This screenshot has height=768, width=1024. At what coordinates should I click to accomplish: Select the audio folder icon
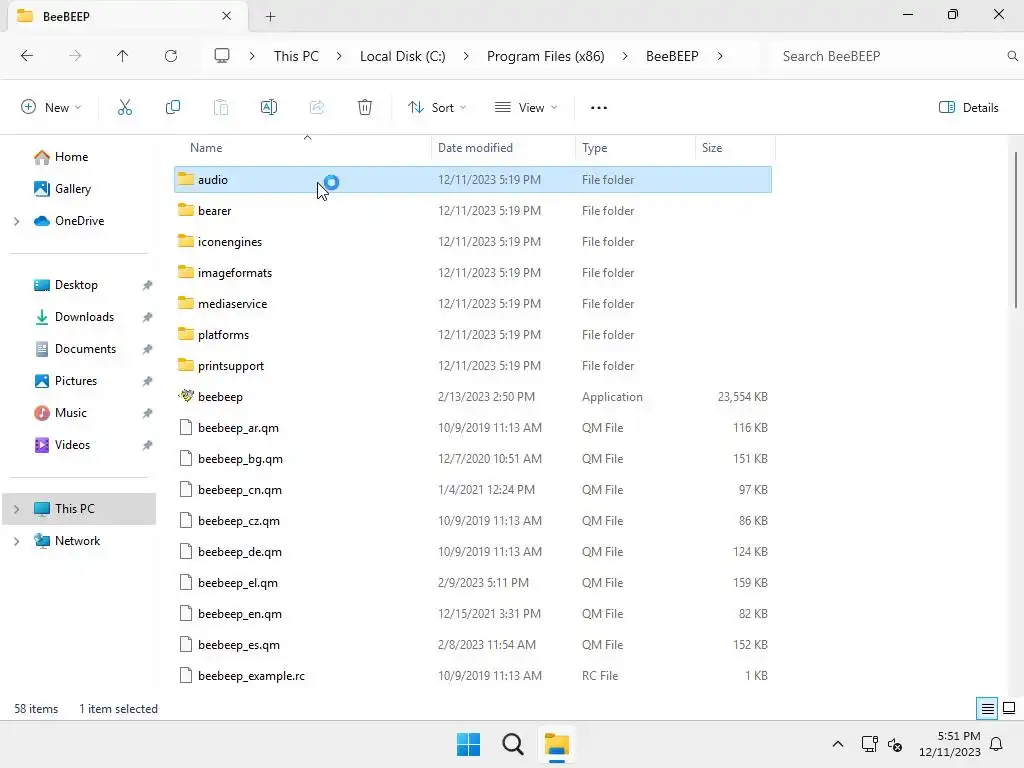coord(186,179)
